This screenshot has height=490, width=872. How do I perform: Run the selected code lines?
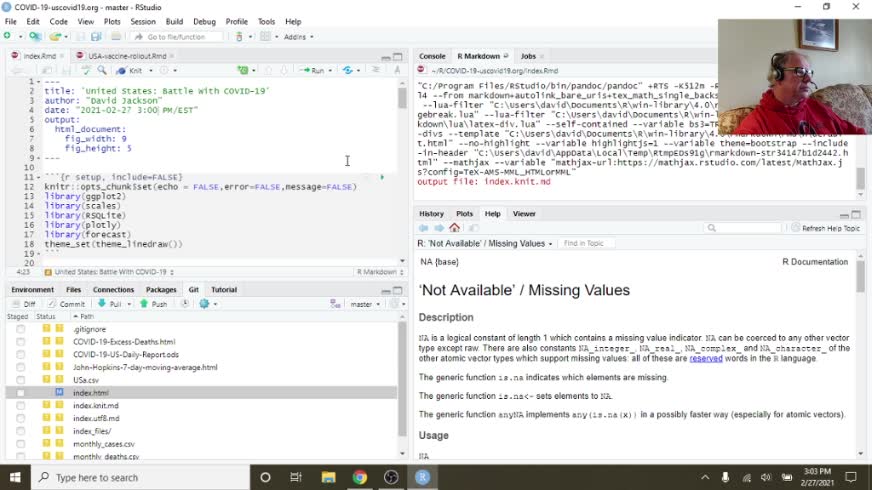(313, 71)
